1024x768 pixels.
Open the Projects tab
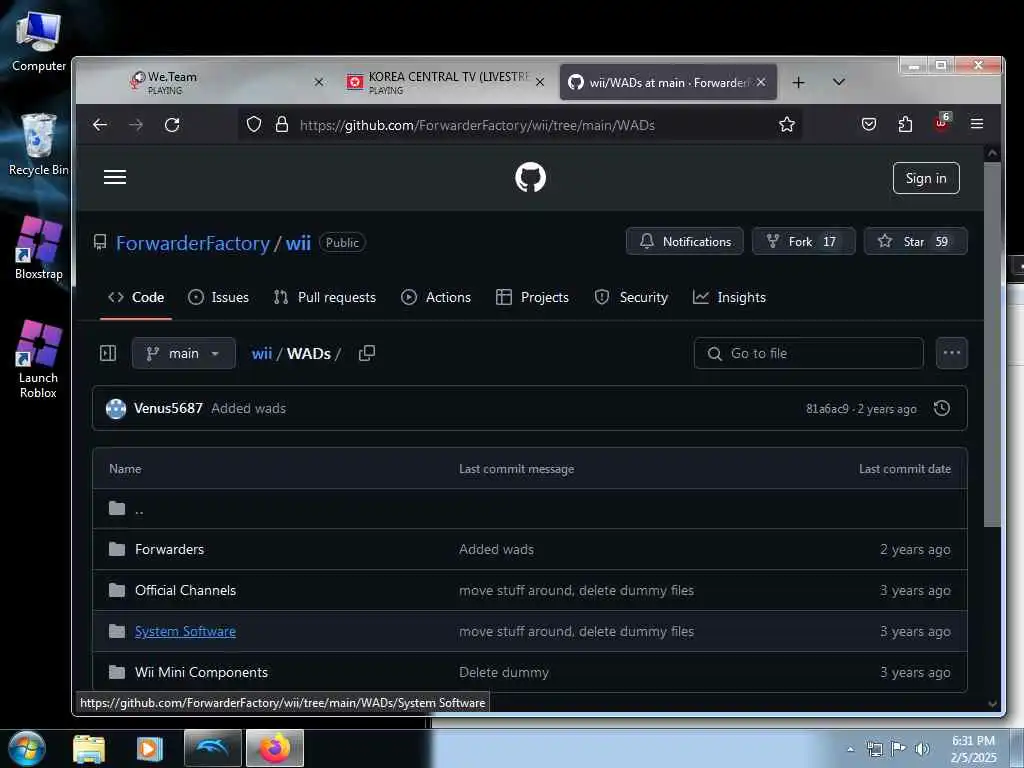(x=532, y=297)
